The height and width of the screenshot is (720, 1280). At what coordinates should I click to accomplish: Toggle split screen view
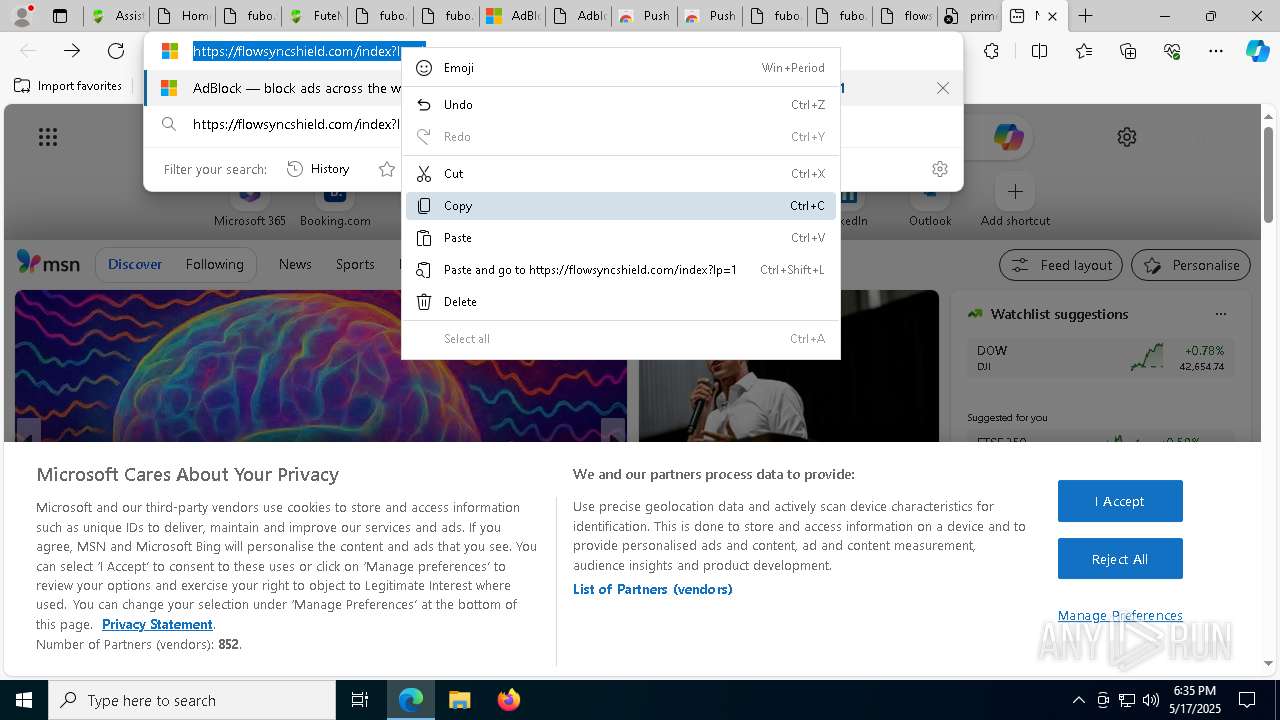click(x=1039, y=51)
